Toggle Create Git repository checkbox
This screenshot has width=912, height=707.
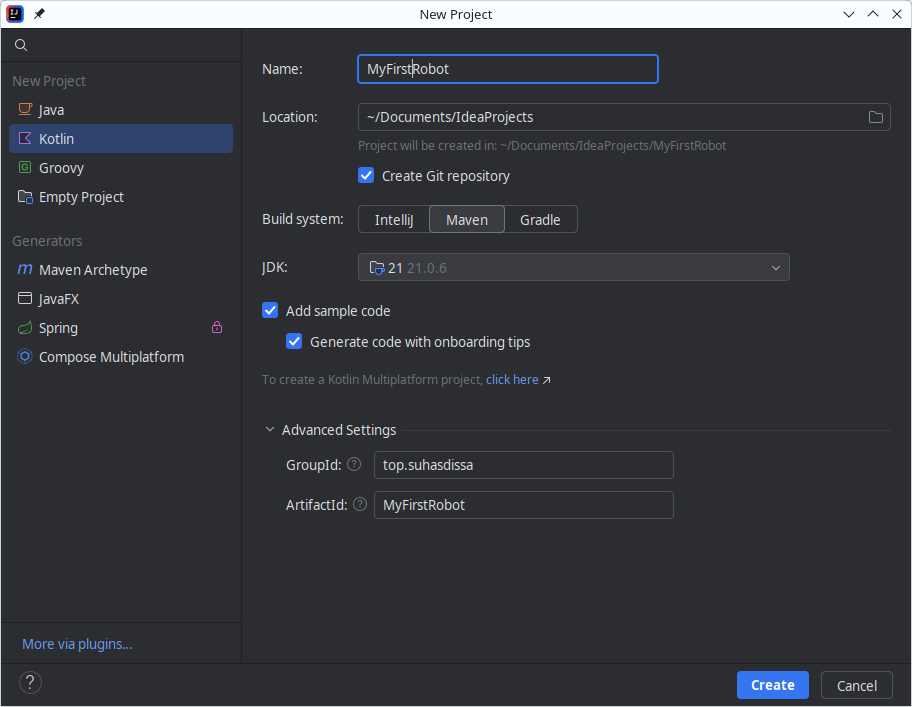[x=366, y=175]
